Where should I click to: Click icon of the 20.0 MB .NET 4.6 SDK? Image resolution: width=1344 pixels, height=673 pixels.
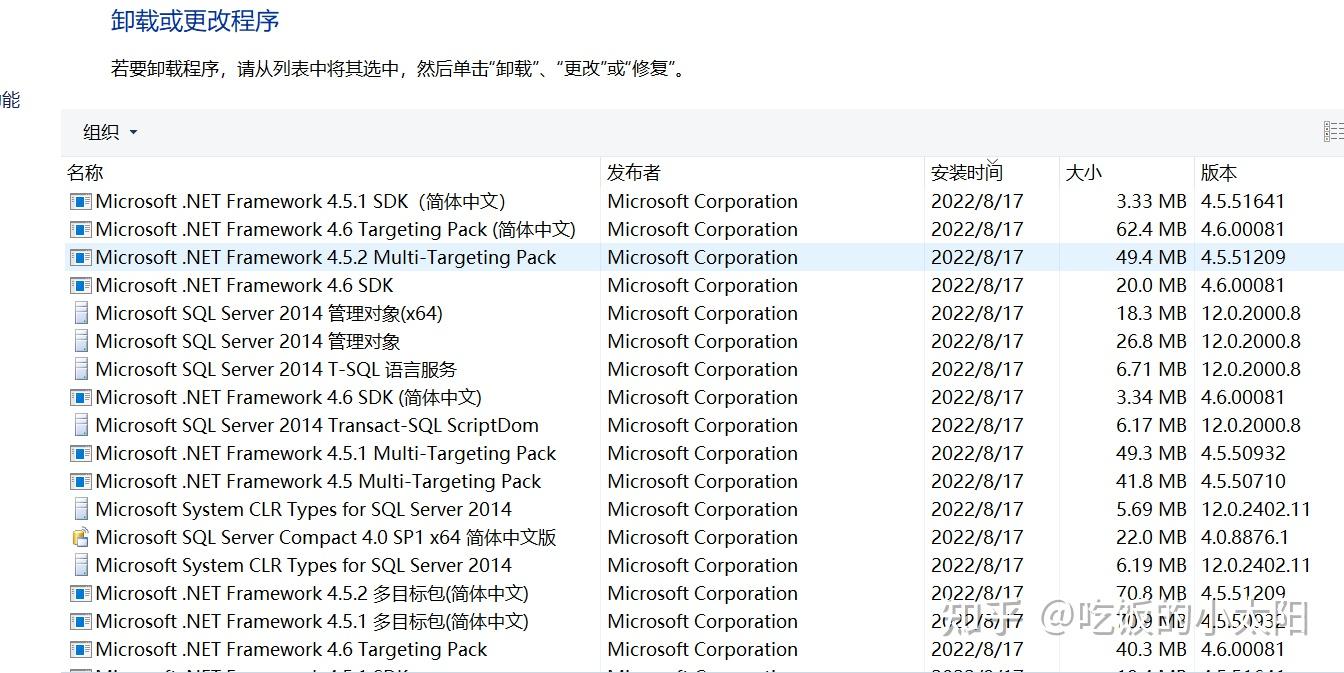tap(80, 285)
